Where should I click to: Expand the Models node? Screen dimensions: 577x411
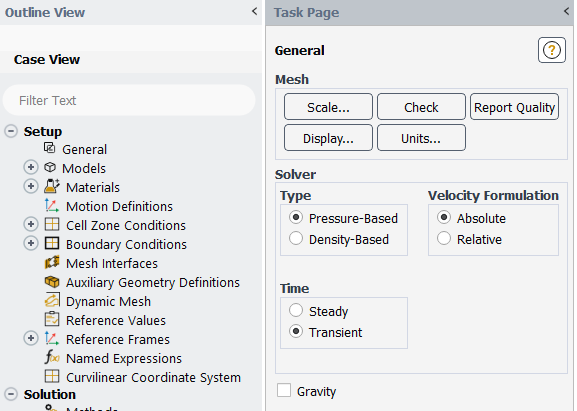31,167
